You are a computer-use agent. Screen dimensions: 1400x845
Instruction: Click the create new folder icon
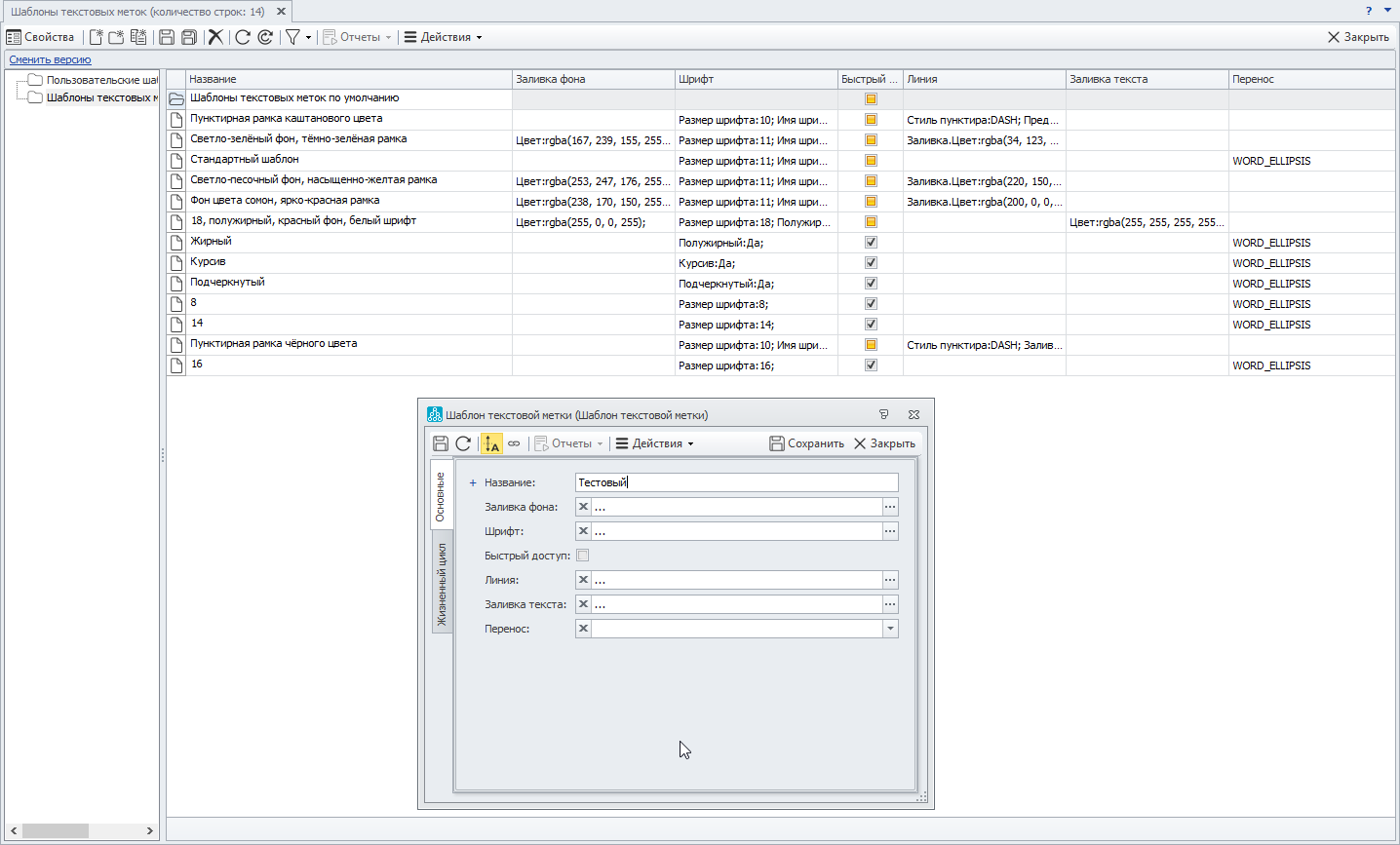coord(116,37)
